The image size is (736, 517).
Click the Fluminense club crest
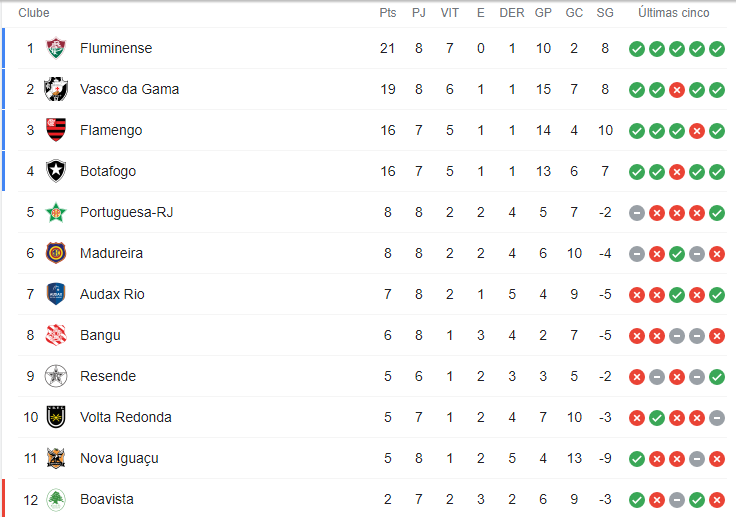[56, 48]
